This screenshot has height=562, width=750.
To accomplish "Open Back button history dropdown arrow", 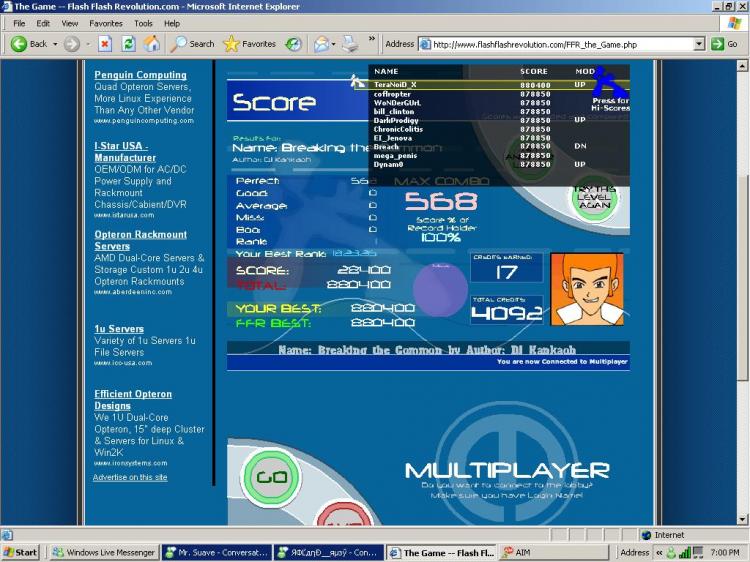I will (x=55, y=44).
